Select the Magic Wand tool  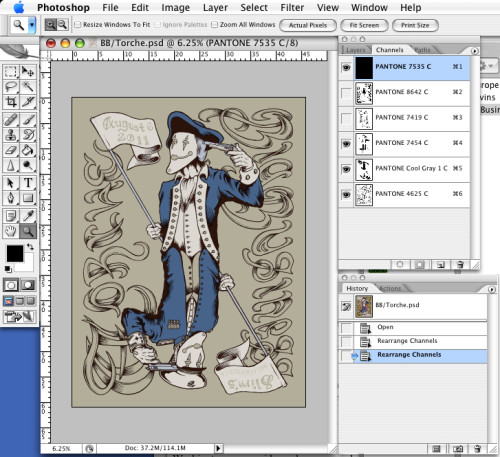click(28, 87)
